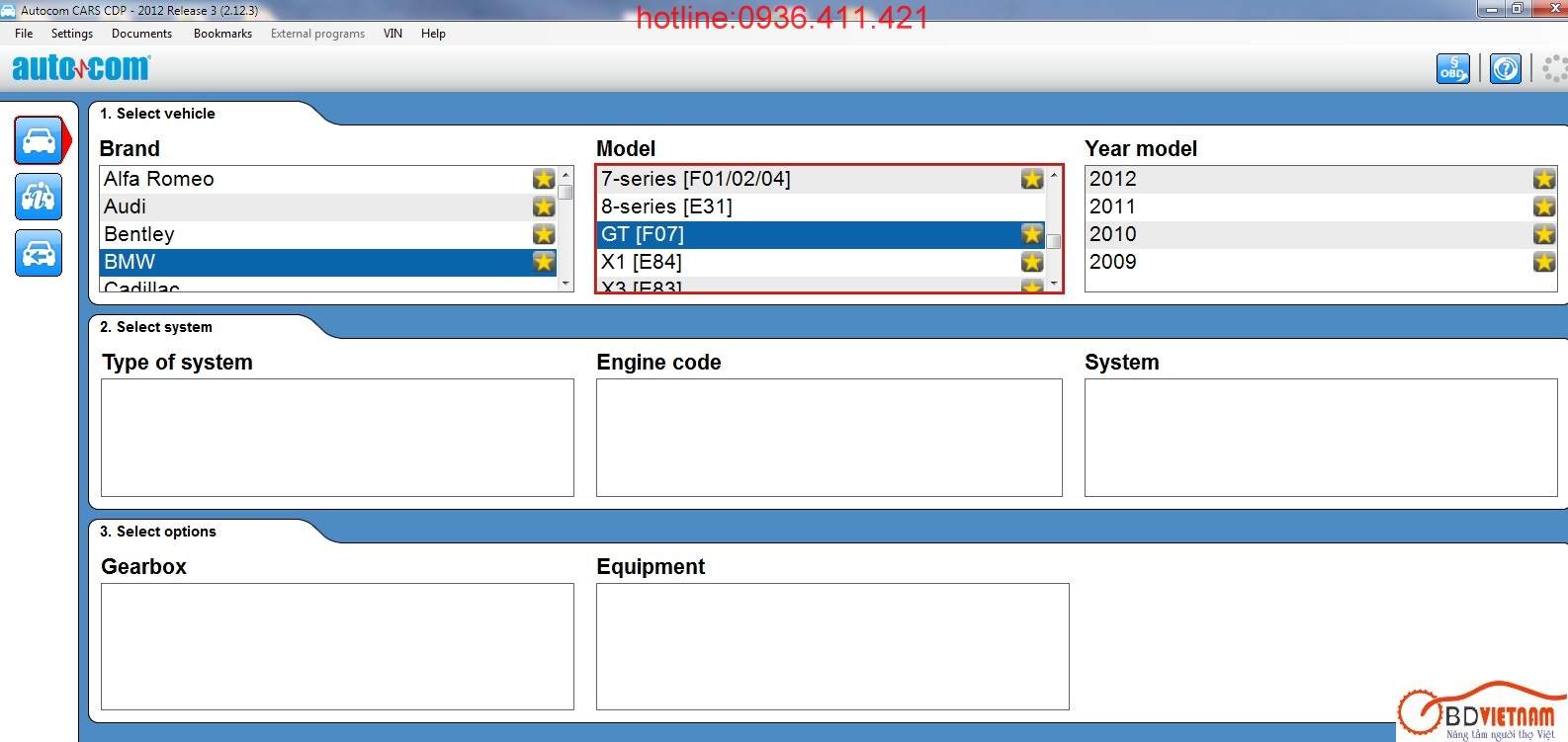Open the Bookmarks menu
The height and width of the screenshot is (742, 1568).
point(222,34)
